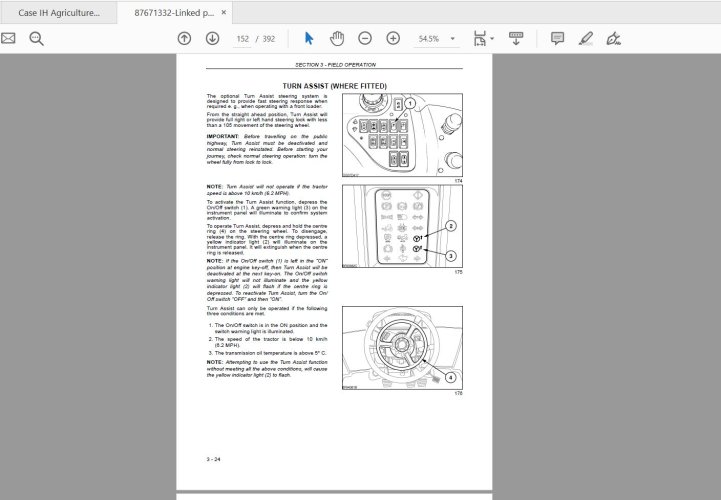
Task: Click the switch panel figure 174 image
Action: [x=402, y=135]
